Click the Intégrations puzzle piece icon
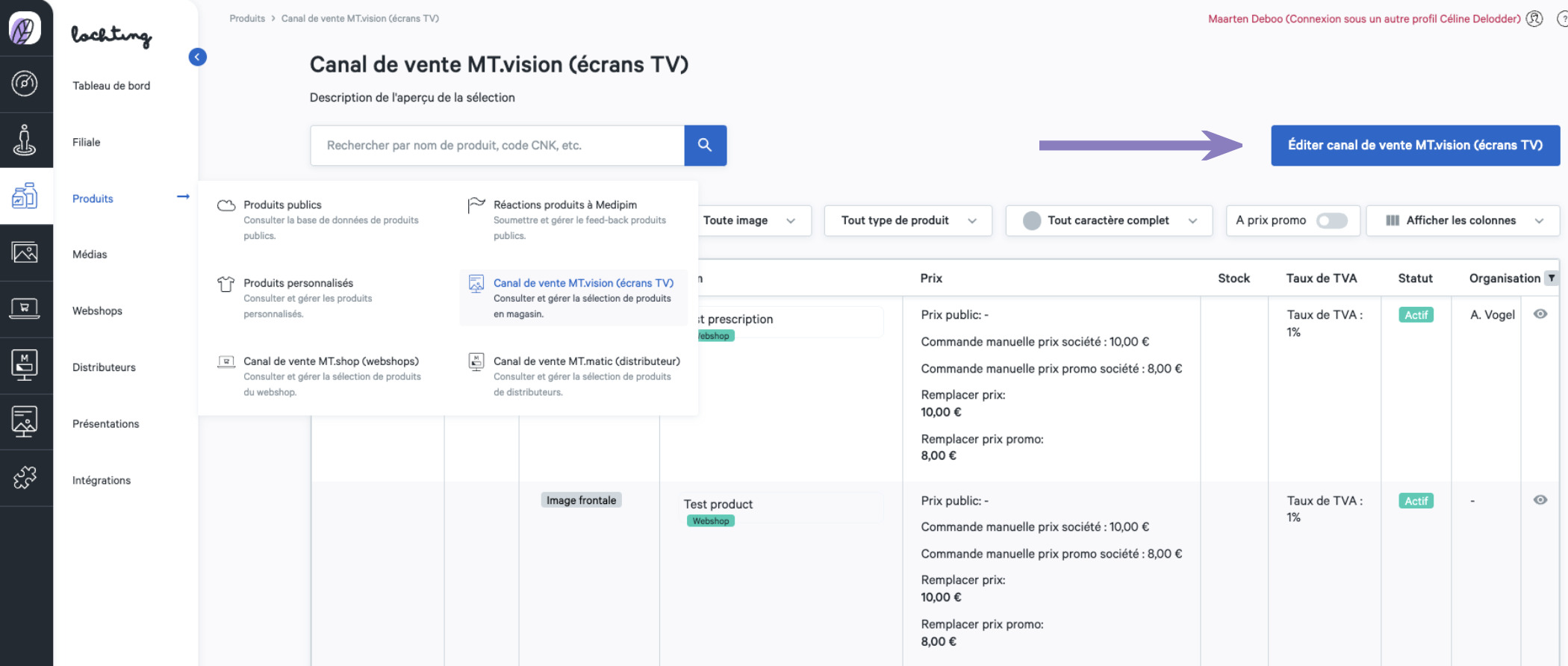The width and height of the screenshot is (1568, 666). tap(25, 477)
